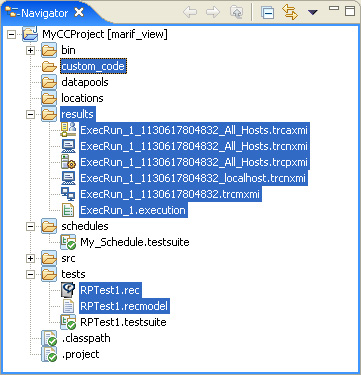Click the custom_code folder icon
Viewport: 361px width, 375px height.
point(49,66)
